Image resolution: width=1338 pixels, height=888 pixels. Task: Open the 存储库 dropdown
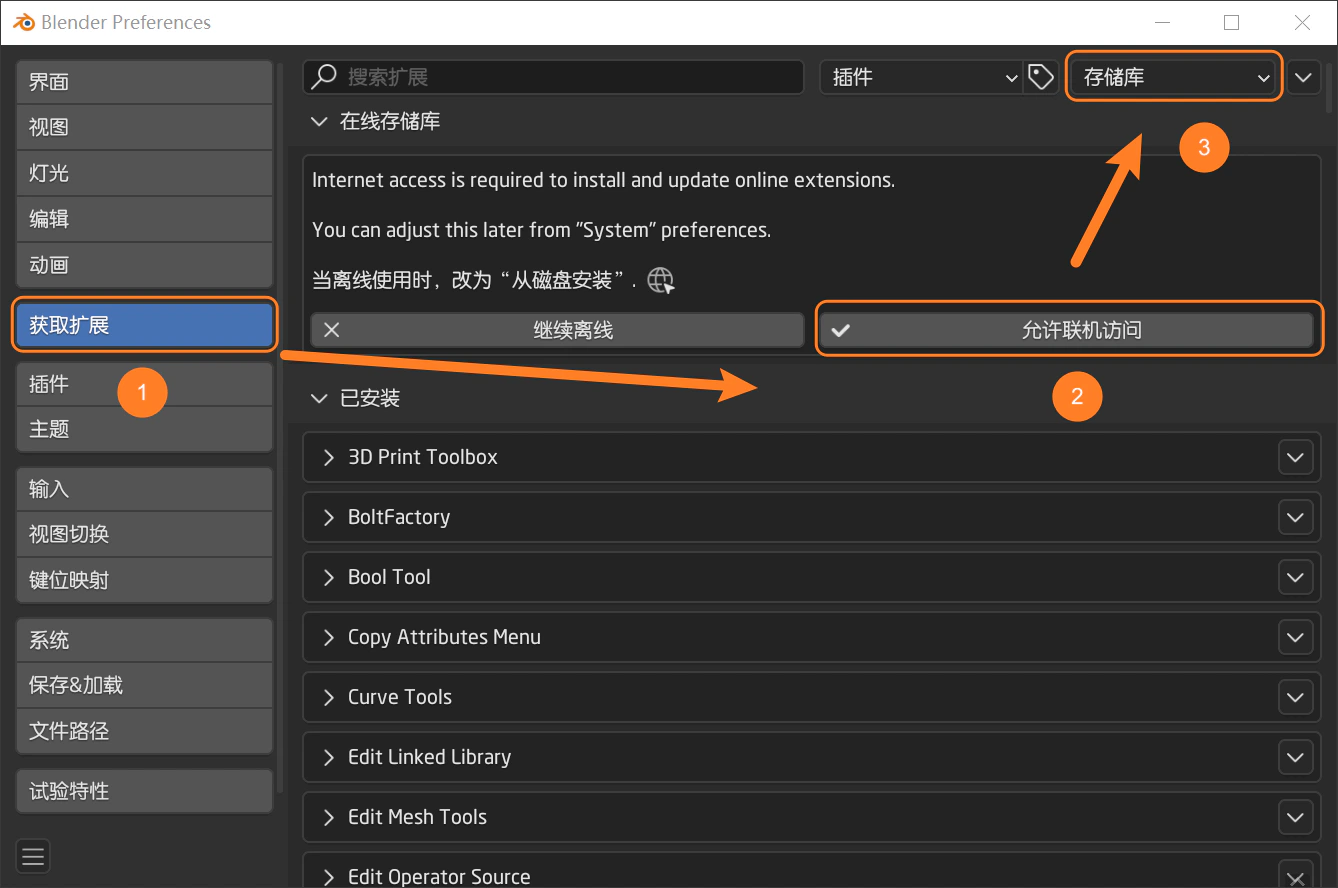click(1174, 77)
